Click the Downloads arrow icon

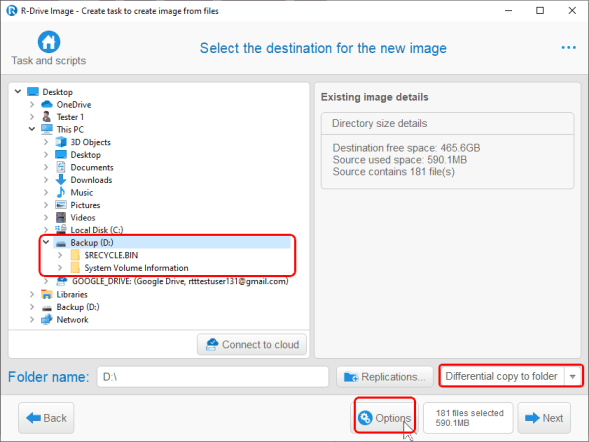[60, 180]
